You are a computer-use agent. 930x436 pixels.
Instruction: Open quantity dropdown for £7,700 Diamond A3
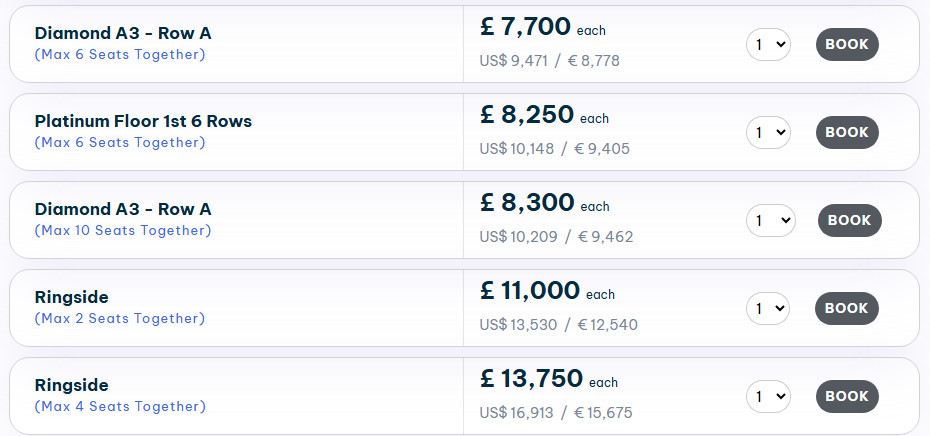coord(768,45)
